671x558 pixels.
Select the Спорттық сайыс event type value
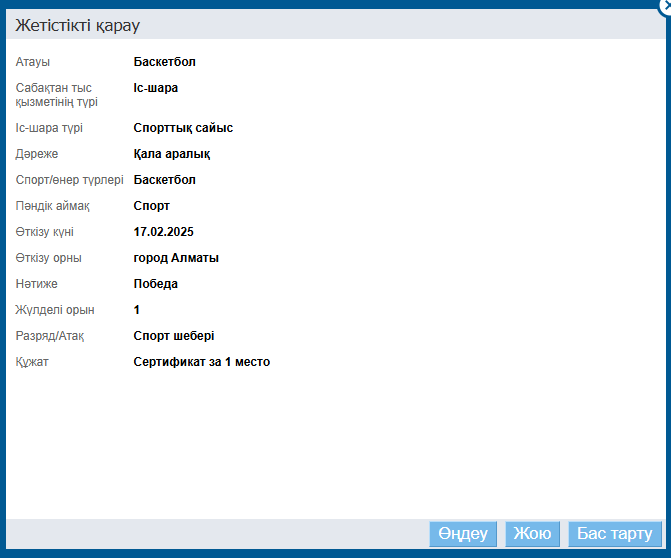click(x=183, y=128)
